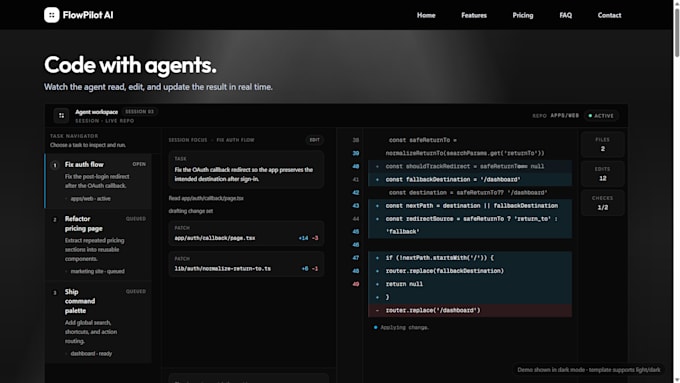The image size is (680, 383).
Task: Click the 'Code with agents.' headline
Action: point(130,65)
